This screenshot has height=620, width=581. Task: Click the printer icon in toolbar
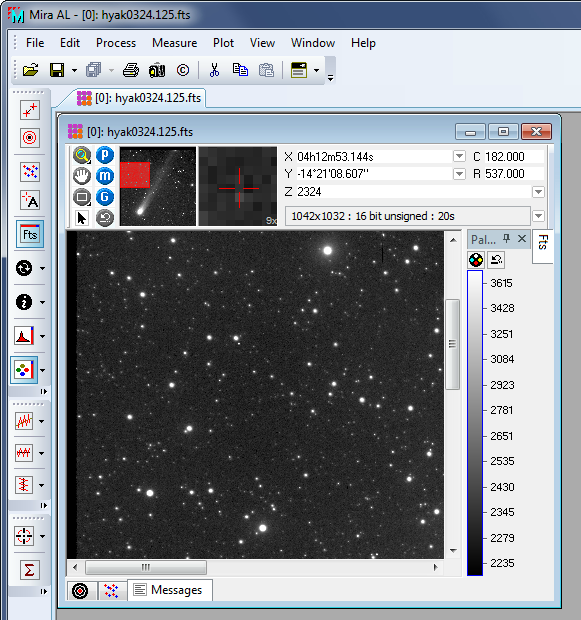pos(131,70)
